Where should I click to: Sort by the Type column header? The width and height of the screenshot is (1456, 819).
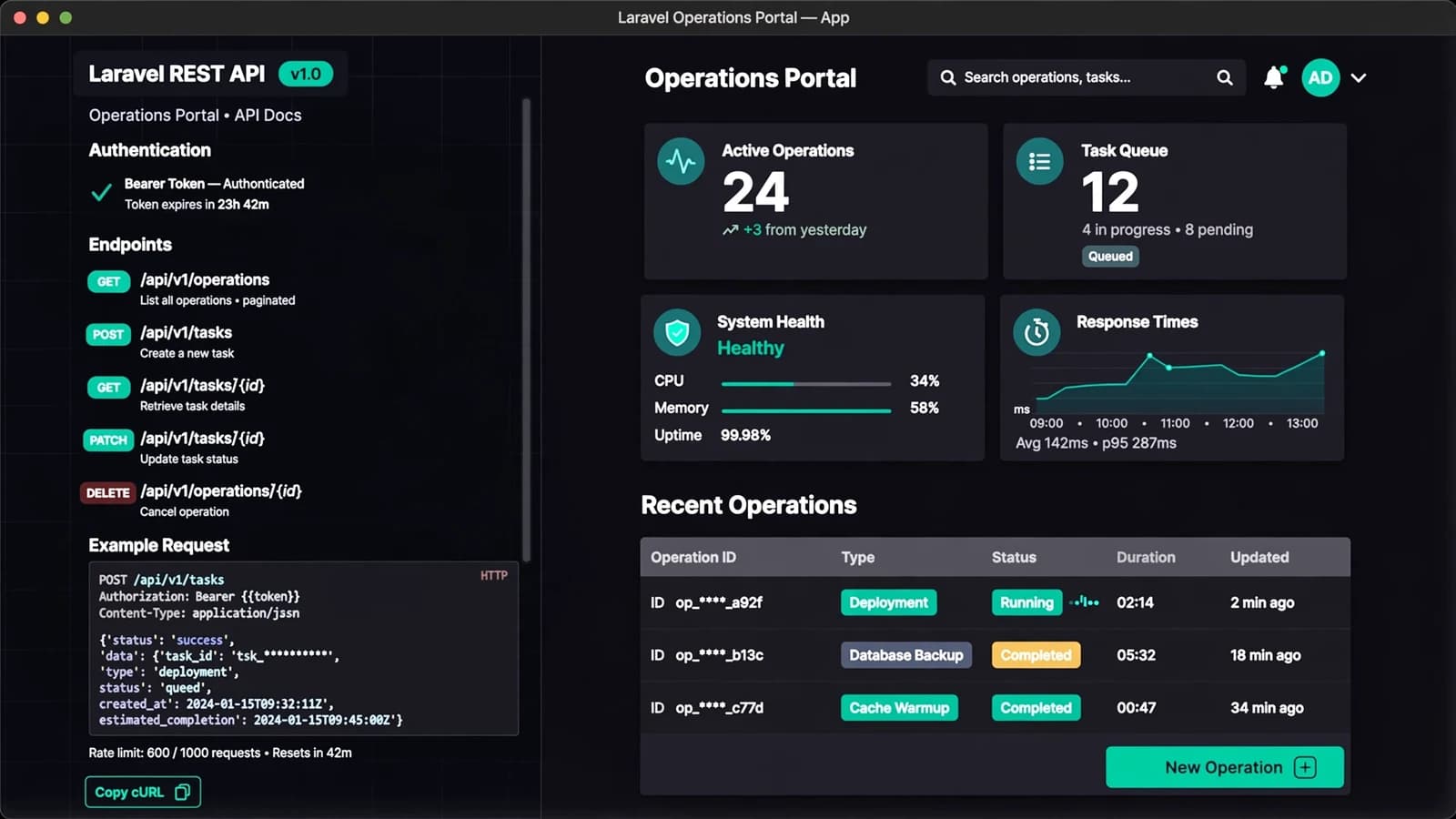(858, 557)
